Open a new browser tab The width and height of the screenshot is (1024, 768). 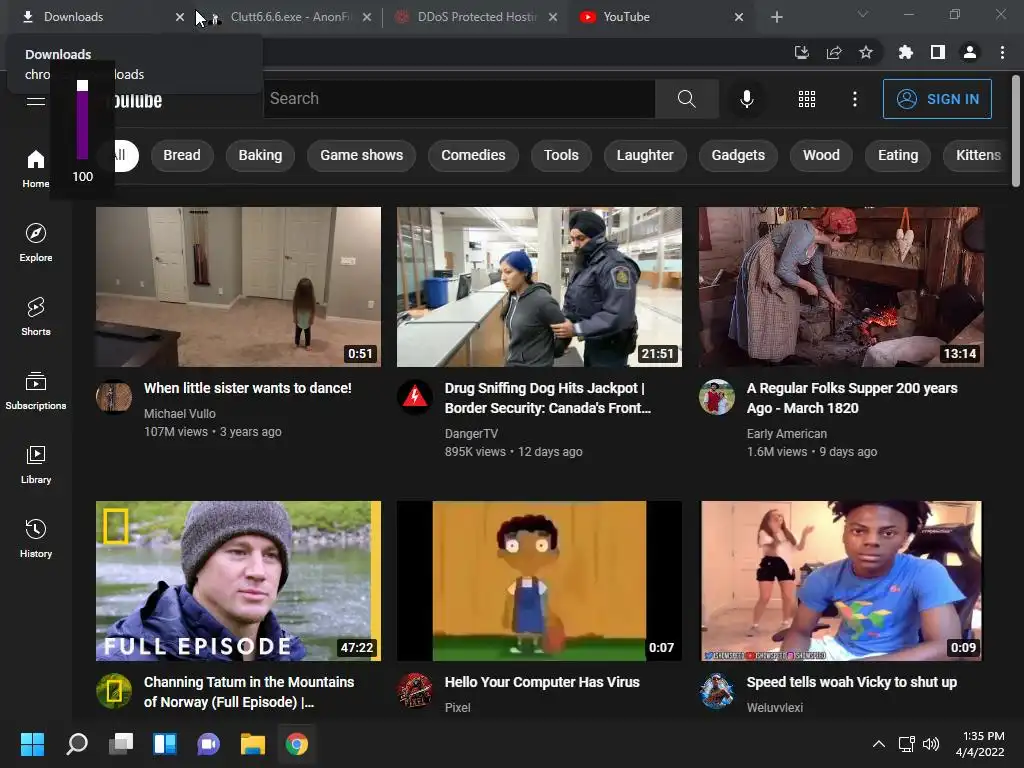pyautogui.click(x=776, y=17)
